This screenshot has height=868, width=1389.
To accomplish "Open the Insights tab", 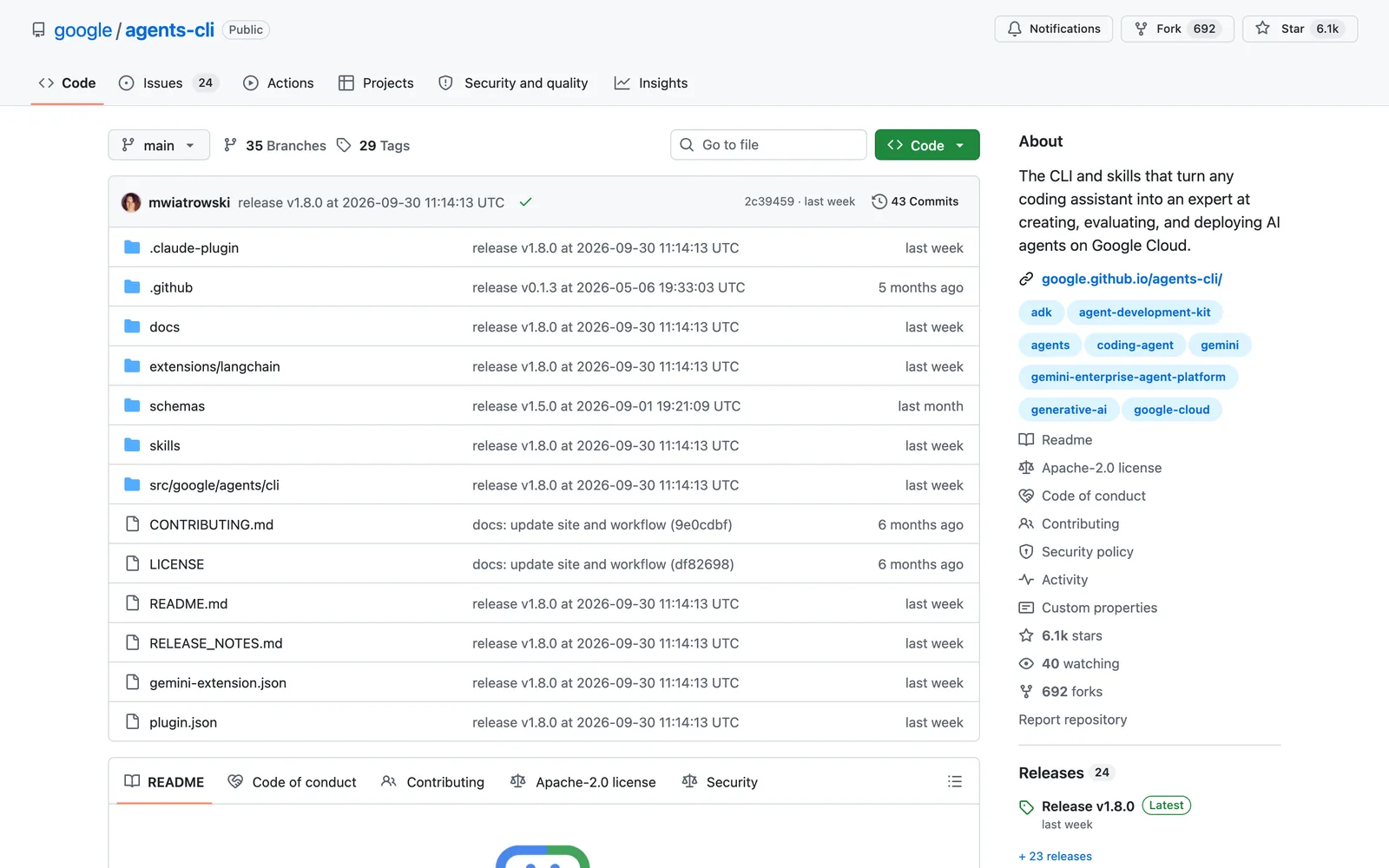I will click(651, 83).
